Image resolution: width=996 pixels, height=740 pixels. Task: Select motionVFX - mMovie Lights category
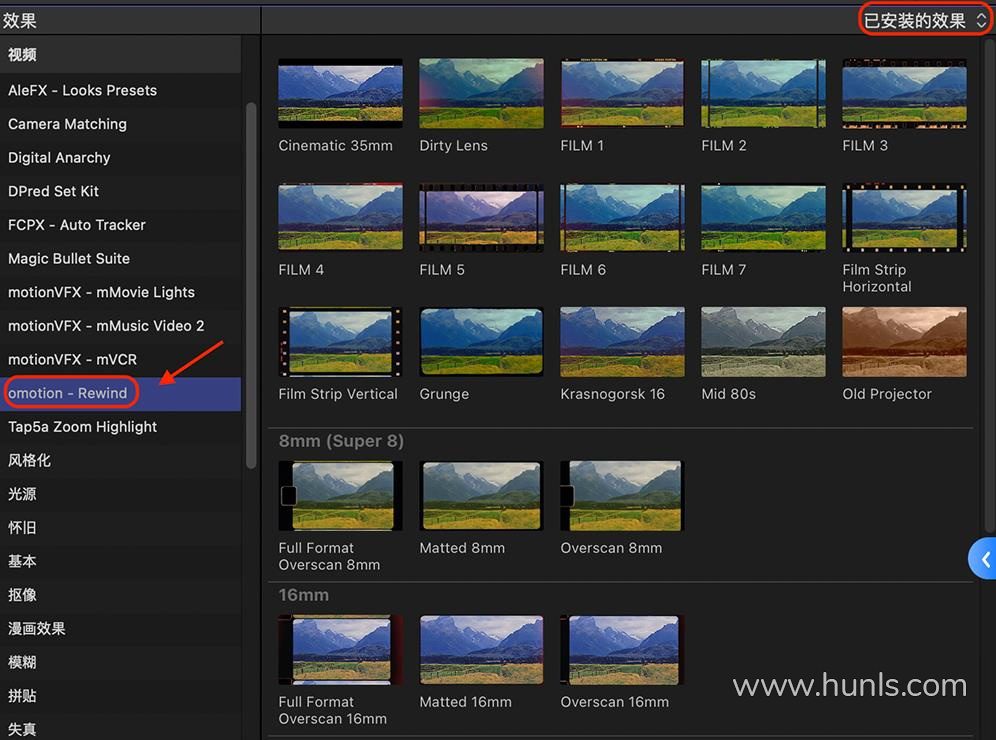[121, 292]
